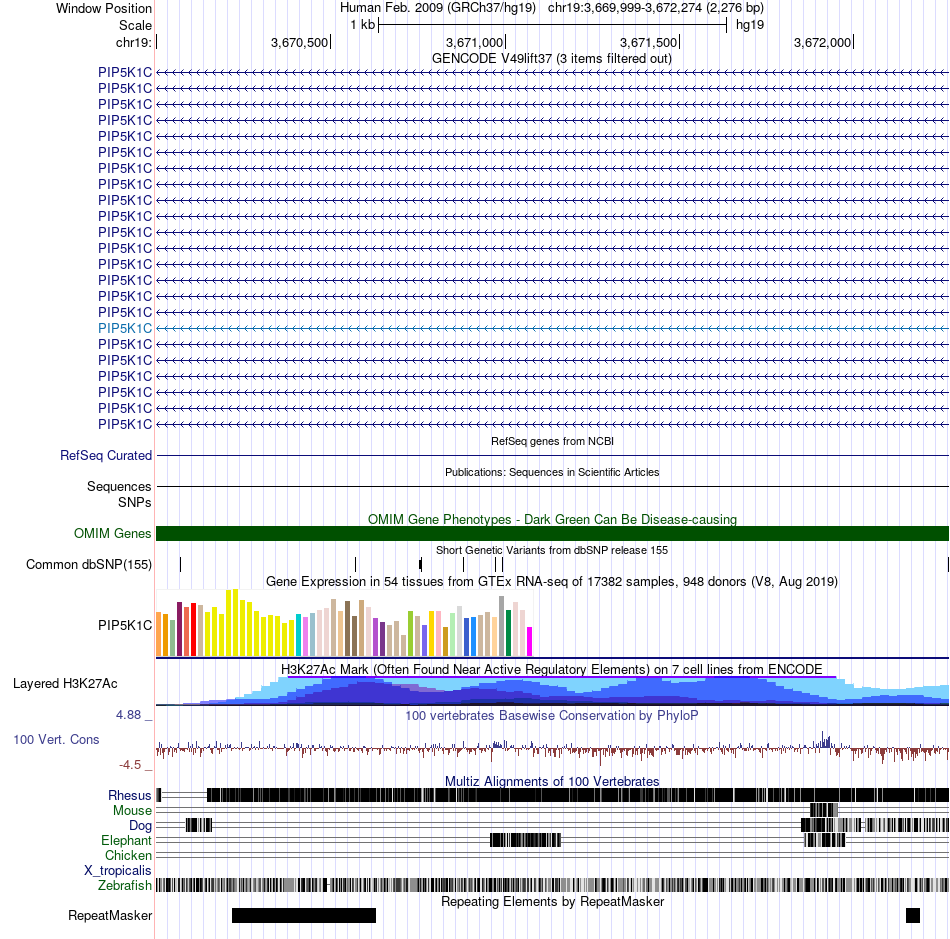Click the "hg19" label beside scale bar
This screenshot has width=950, height=939.
[x=749, y=25]
